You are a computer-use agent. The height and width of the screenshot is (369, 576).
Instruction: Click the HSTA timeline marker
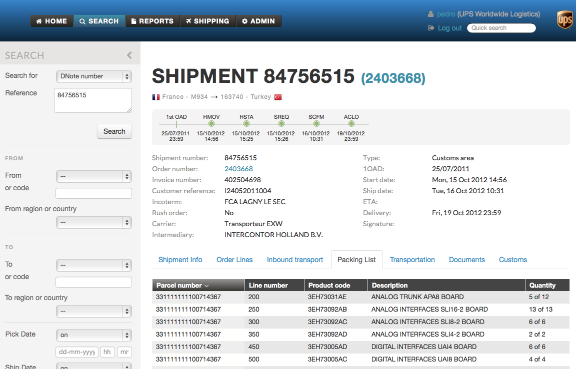pos(246,124)
